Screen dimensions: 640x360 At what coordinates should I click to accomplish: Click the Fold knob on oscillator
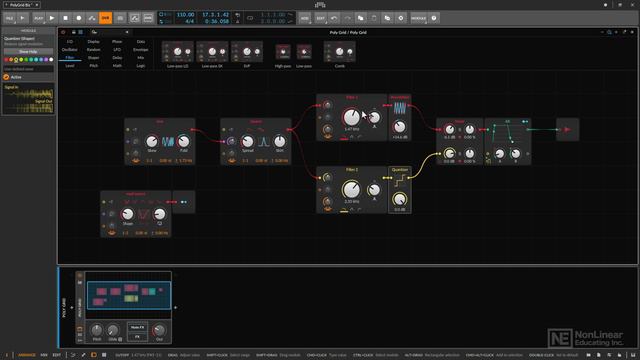tap(184, 141)
